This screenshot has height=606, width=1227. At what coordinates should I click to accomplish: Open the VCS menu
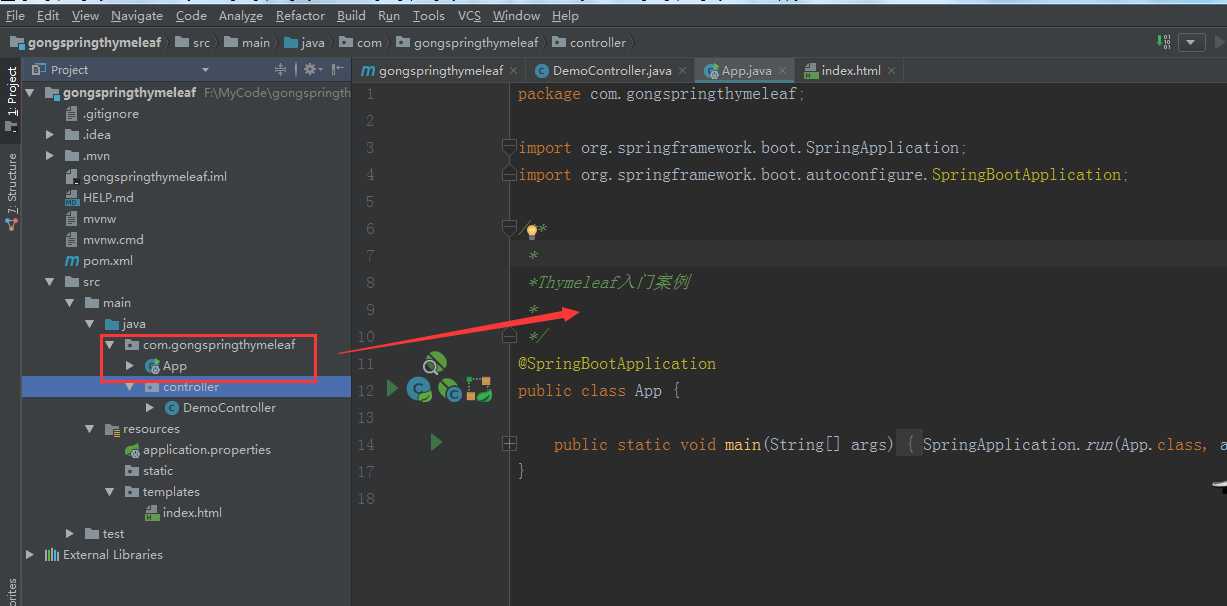click(x=469, y=16)
